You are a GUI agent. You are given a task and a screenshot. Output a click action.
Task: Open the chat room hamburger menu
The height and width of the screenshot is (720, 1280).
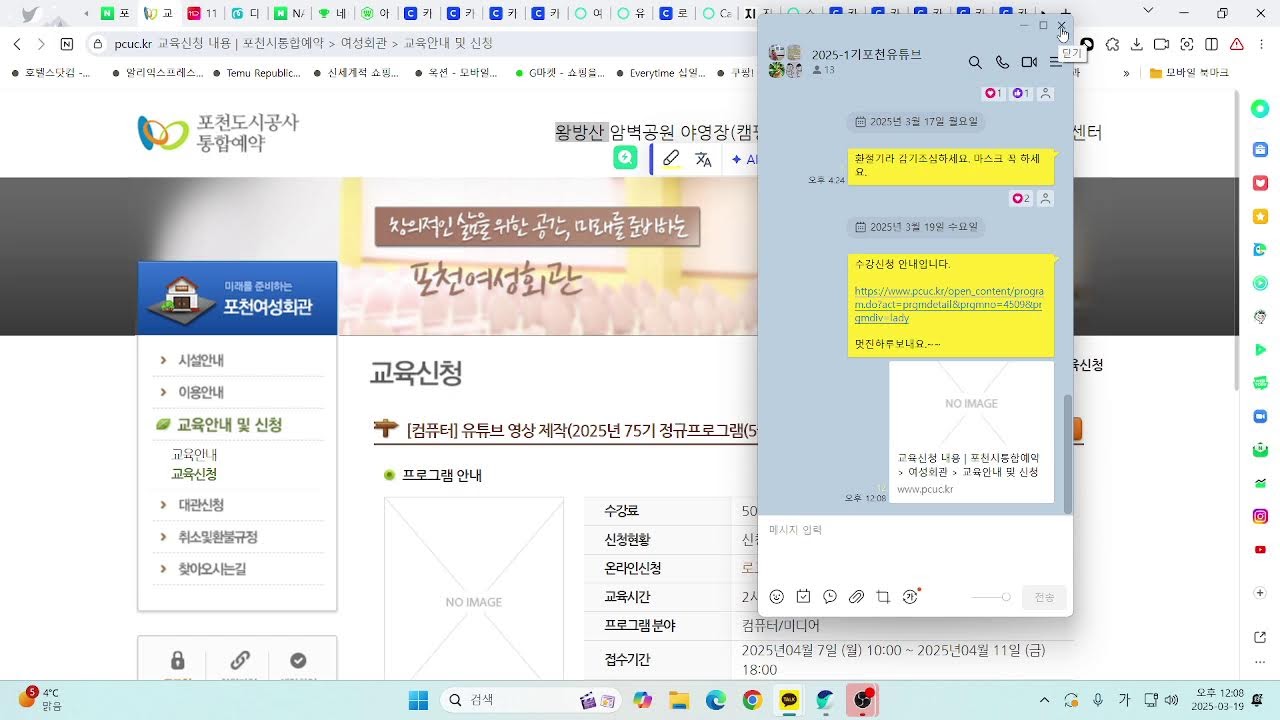1056,62
